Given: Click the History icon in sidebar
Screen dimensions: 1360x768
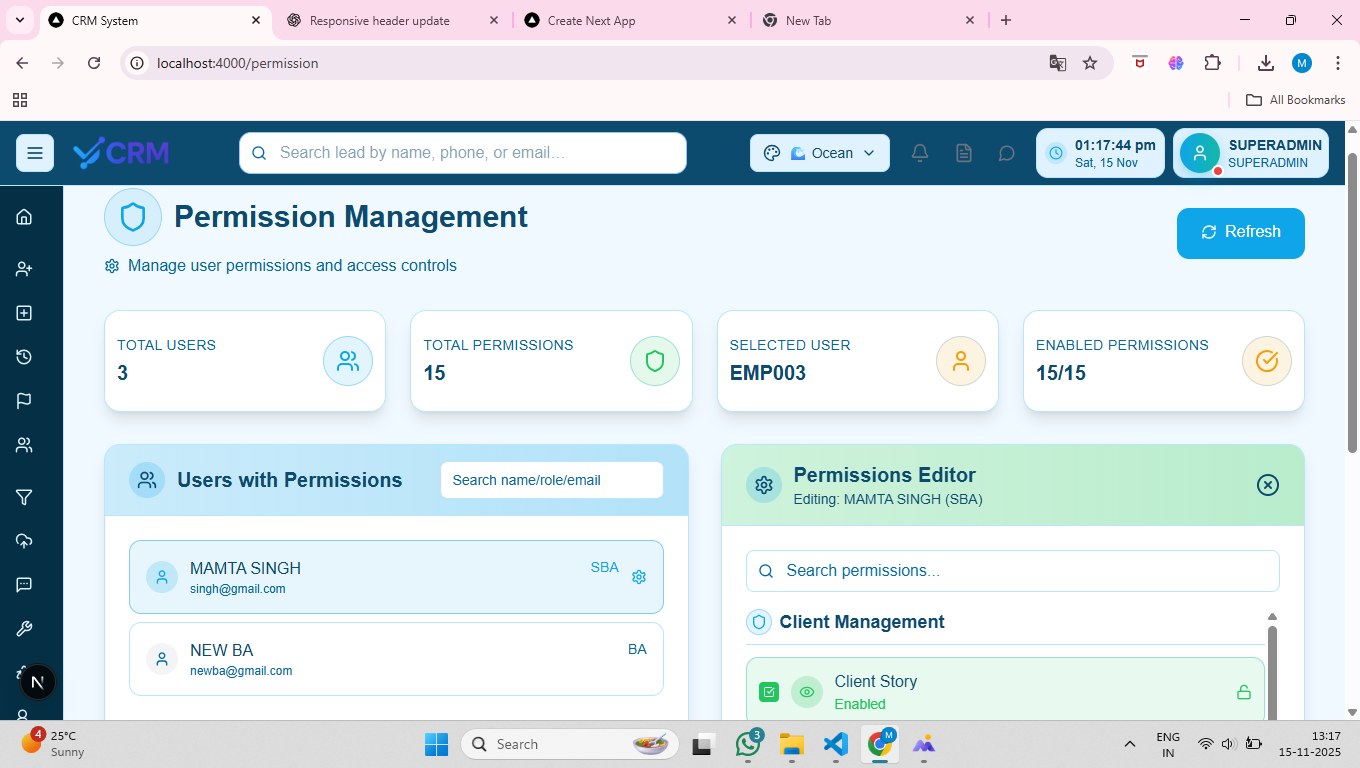Looking at the screenshot, I should pos(23,356).
